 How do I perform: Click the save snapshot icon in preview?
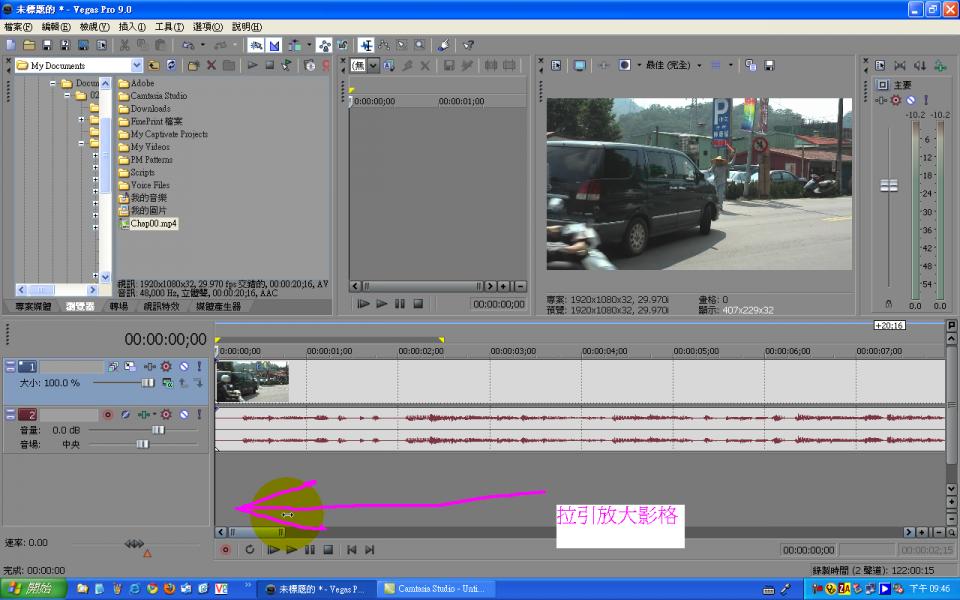769,65
